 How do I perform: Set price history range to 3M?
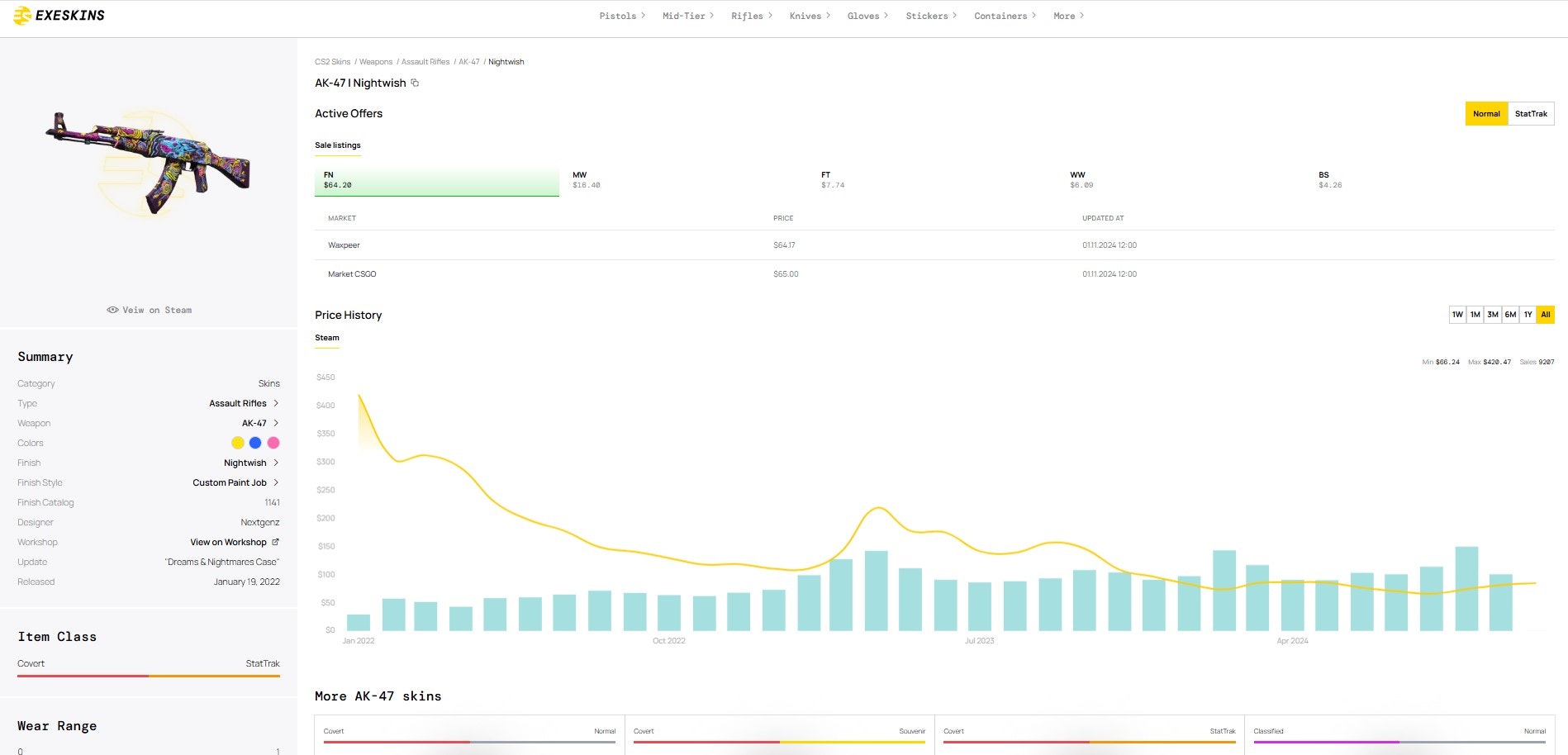point(1493,315)
